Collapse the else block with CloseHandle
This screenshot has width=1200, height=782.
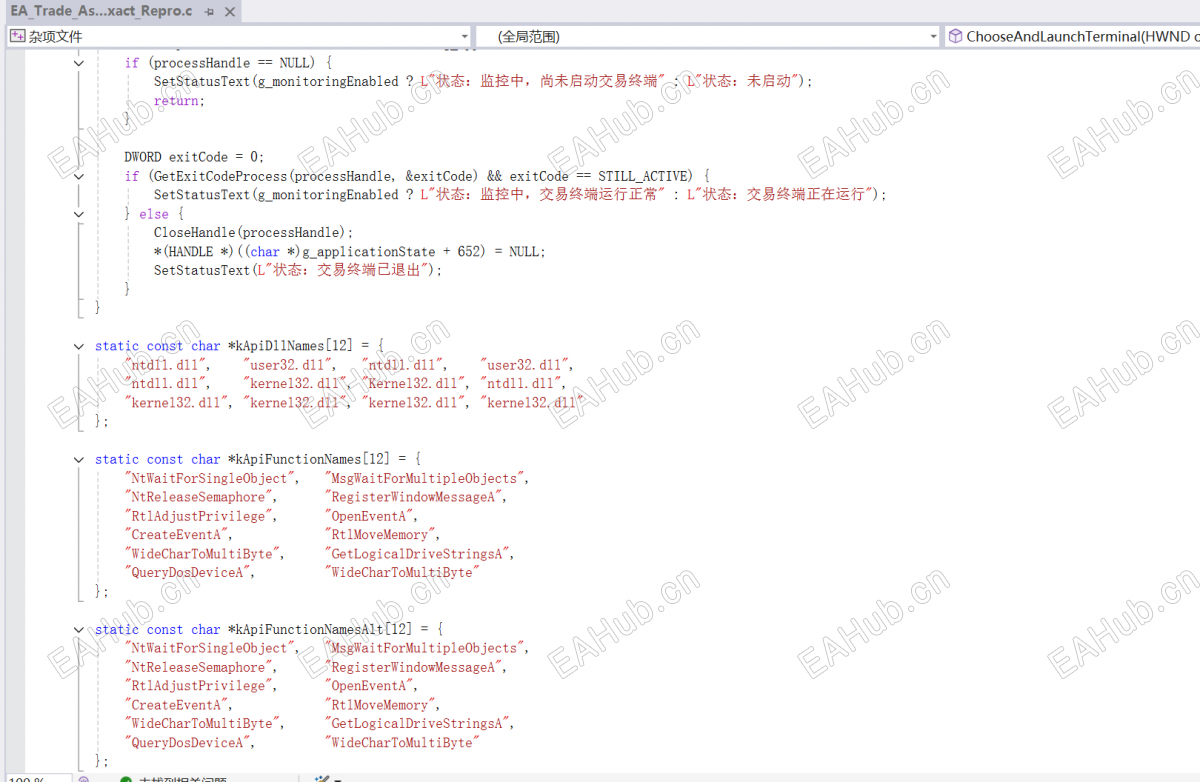[80, 214]
